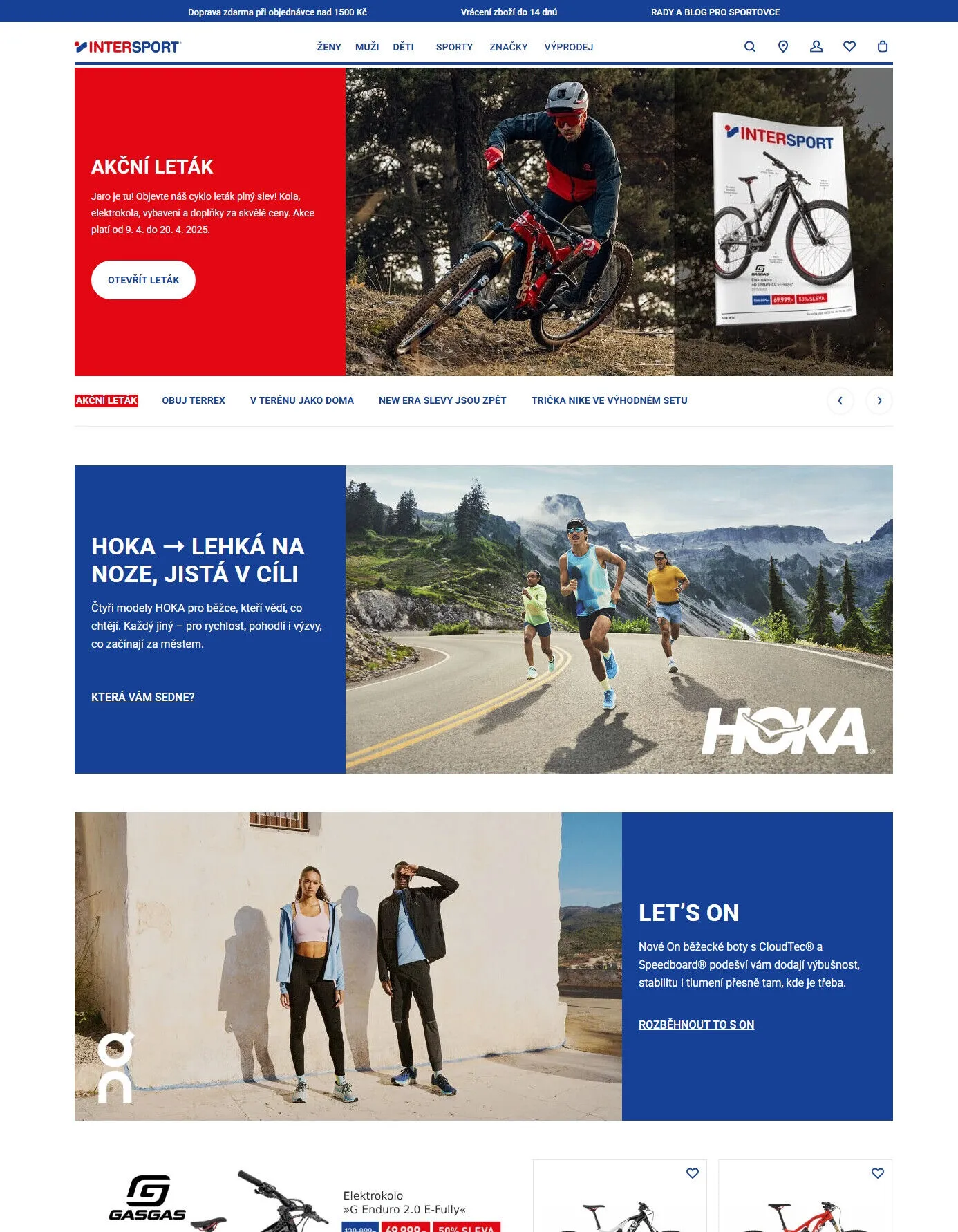Open the shopping bag cart icon
Image resolution: width=958 pixels, height=1232 pixels.
pyautogui.click(x=883, y=47)
